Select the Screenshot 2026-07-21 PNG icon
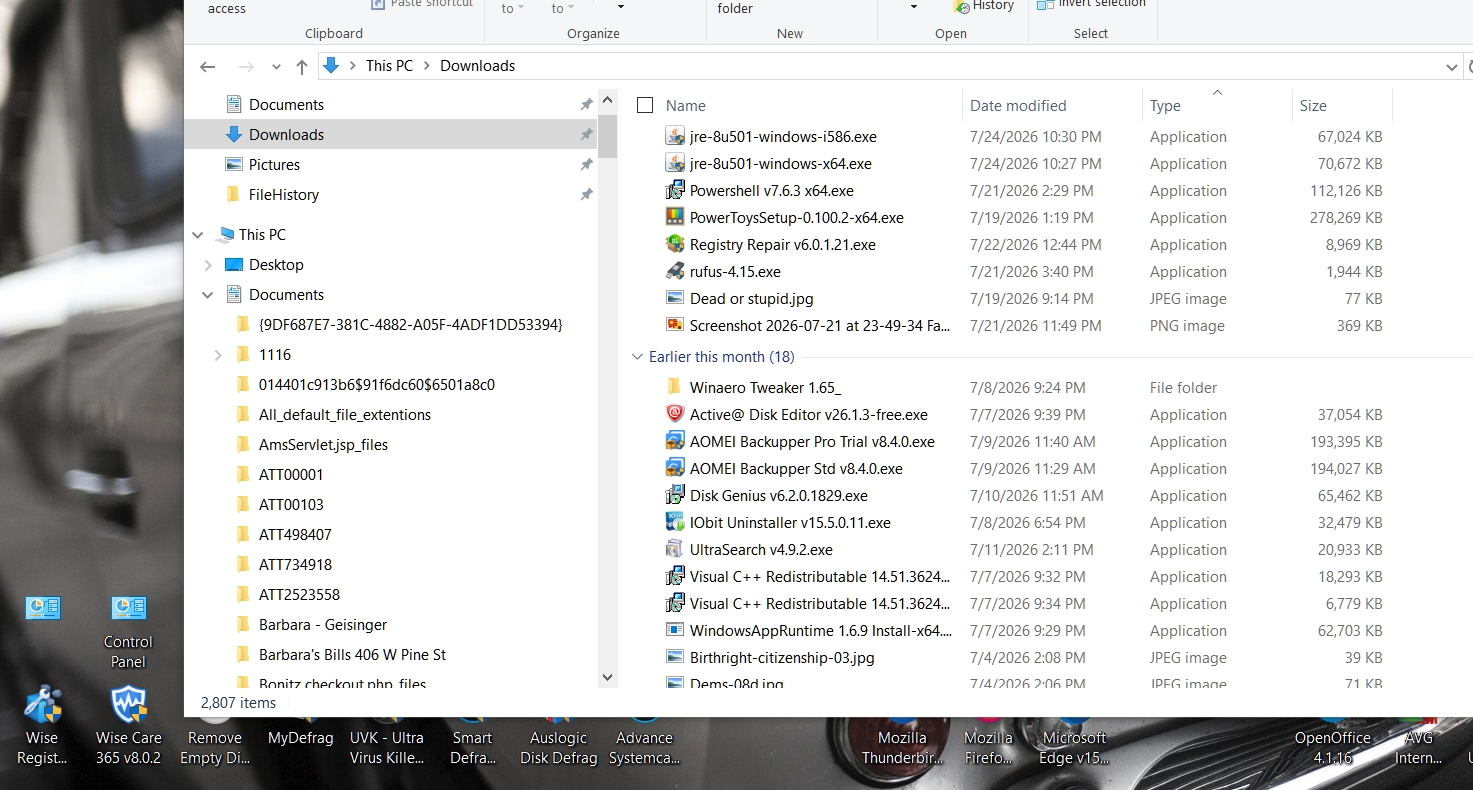This screenshot has height=790, width=1473. click(x=675, y=325)
